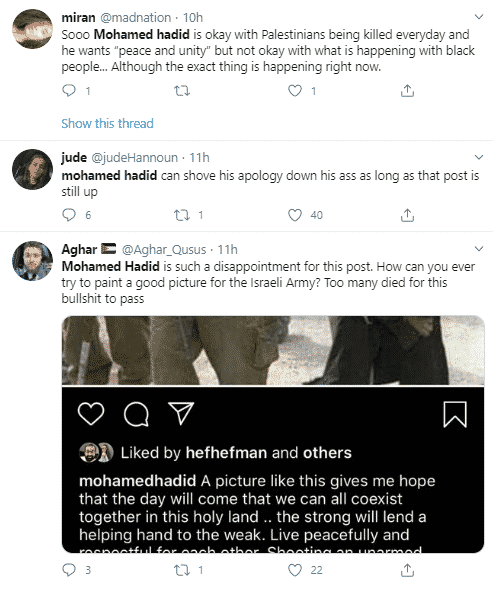Image resolution: width=493 pixels, height=589 pixels.
Task: Share Aghar's tweet
Action: (407, 570)
